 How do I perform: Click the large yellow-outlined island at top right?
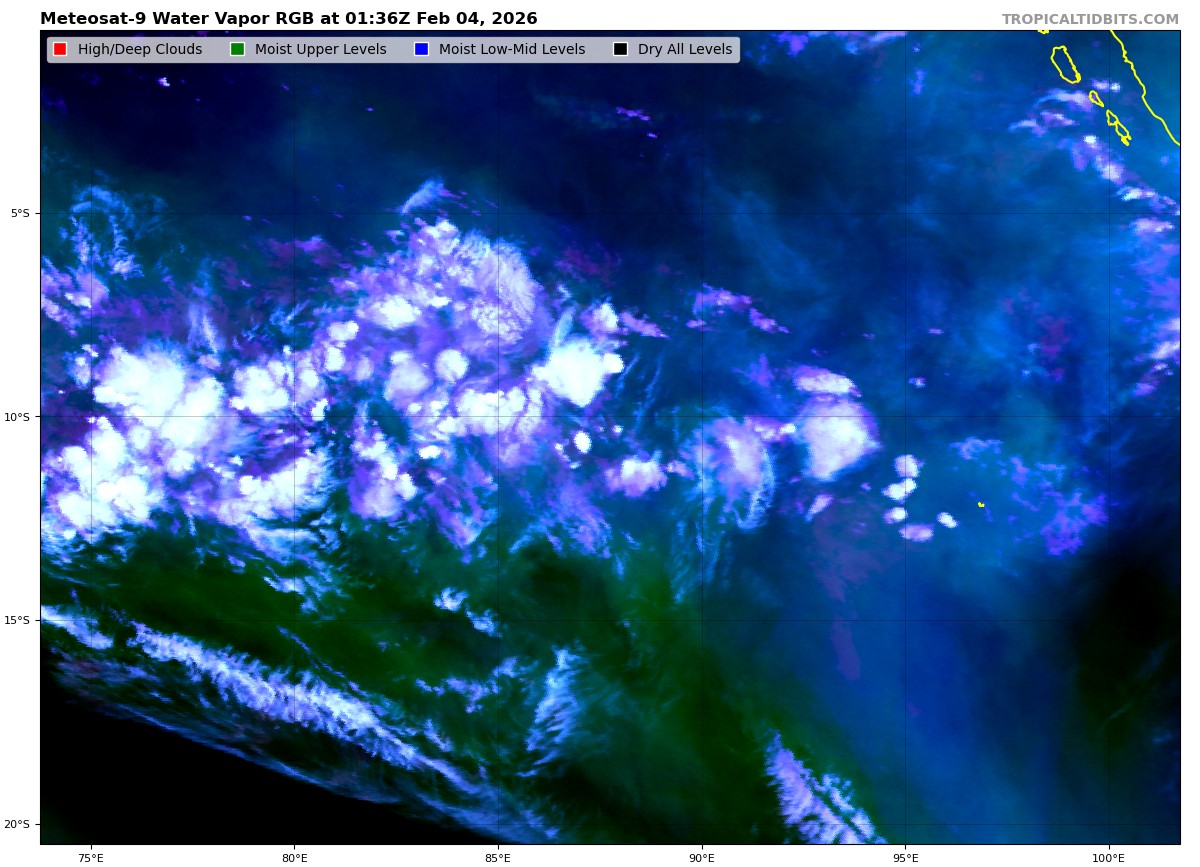point(1064,64)
